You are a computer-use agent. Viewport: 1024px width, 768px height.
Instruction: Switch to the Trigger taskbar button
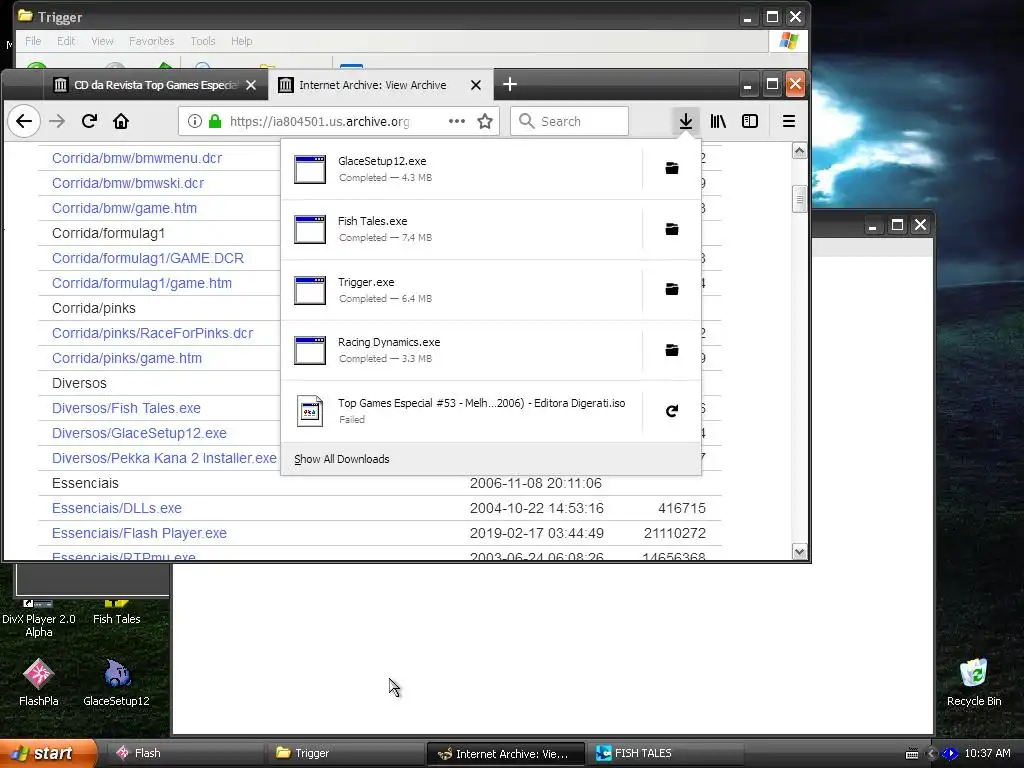click(x=344, y=753)
